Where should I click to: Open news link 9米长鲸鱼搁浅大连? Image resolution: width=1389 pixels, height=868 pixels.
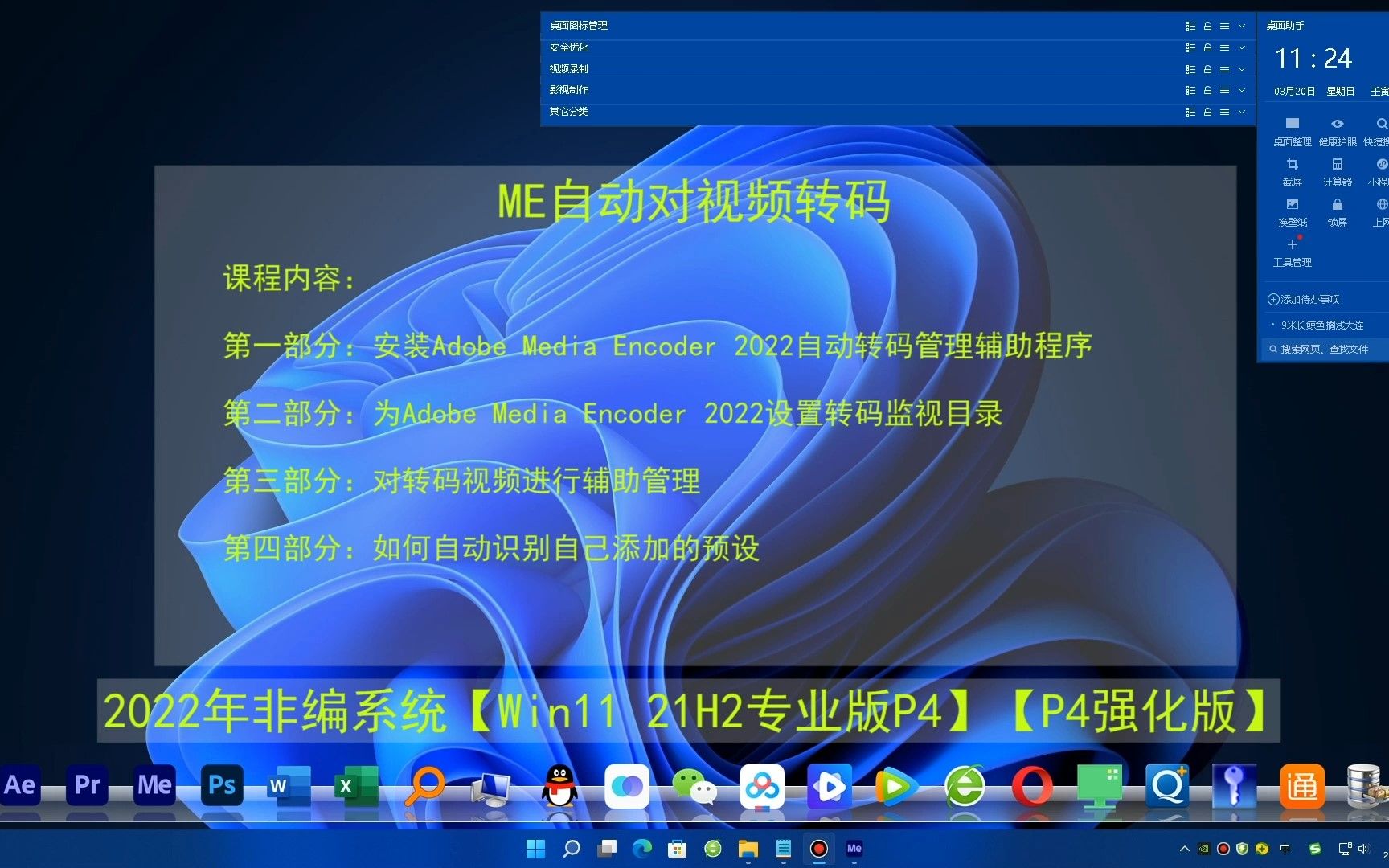[1322, 325]
